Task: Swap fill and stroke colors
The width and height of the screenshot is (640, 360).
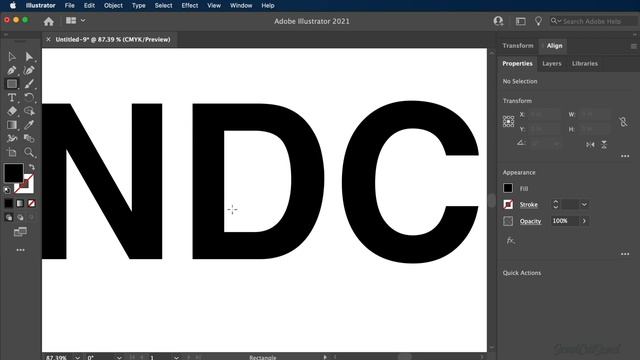Action: pyautogui.click(x=31, y=167)
